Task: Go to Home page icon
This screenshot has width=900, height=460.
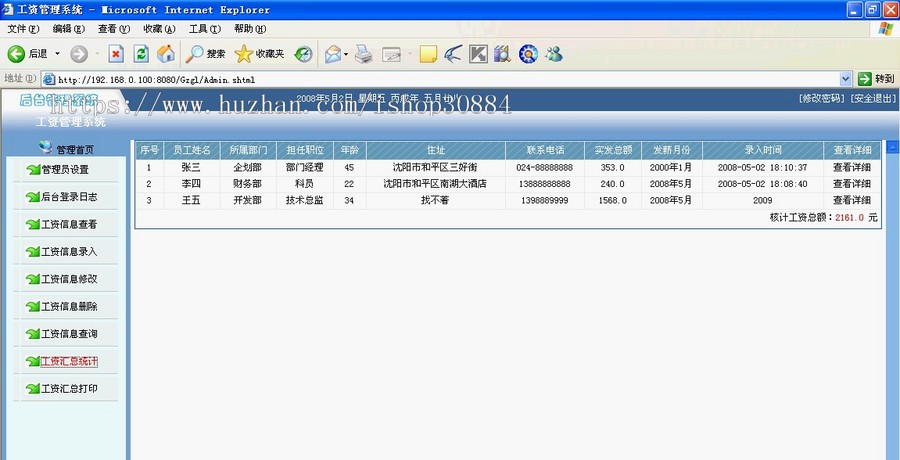Action: (166, 54)
